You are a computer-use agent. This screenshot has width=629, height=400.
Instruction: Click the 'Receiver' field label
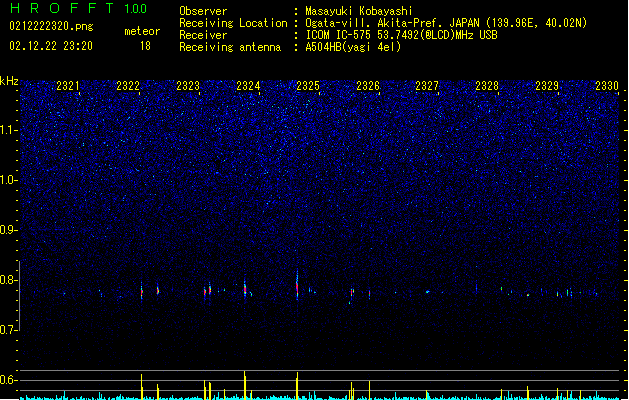click(203, 35)
